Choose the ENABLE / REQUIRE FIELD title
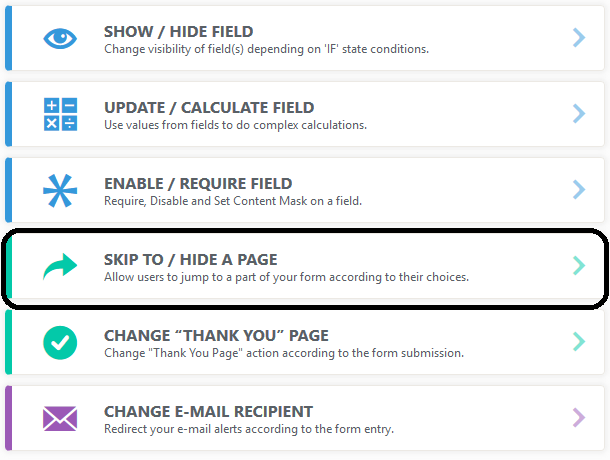 tap(198, 184)
